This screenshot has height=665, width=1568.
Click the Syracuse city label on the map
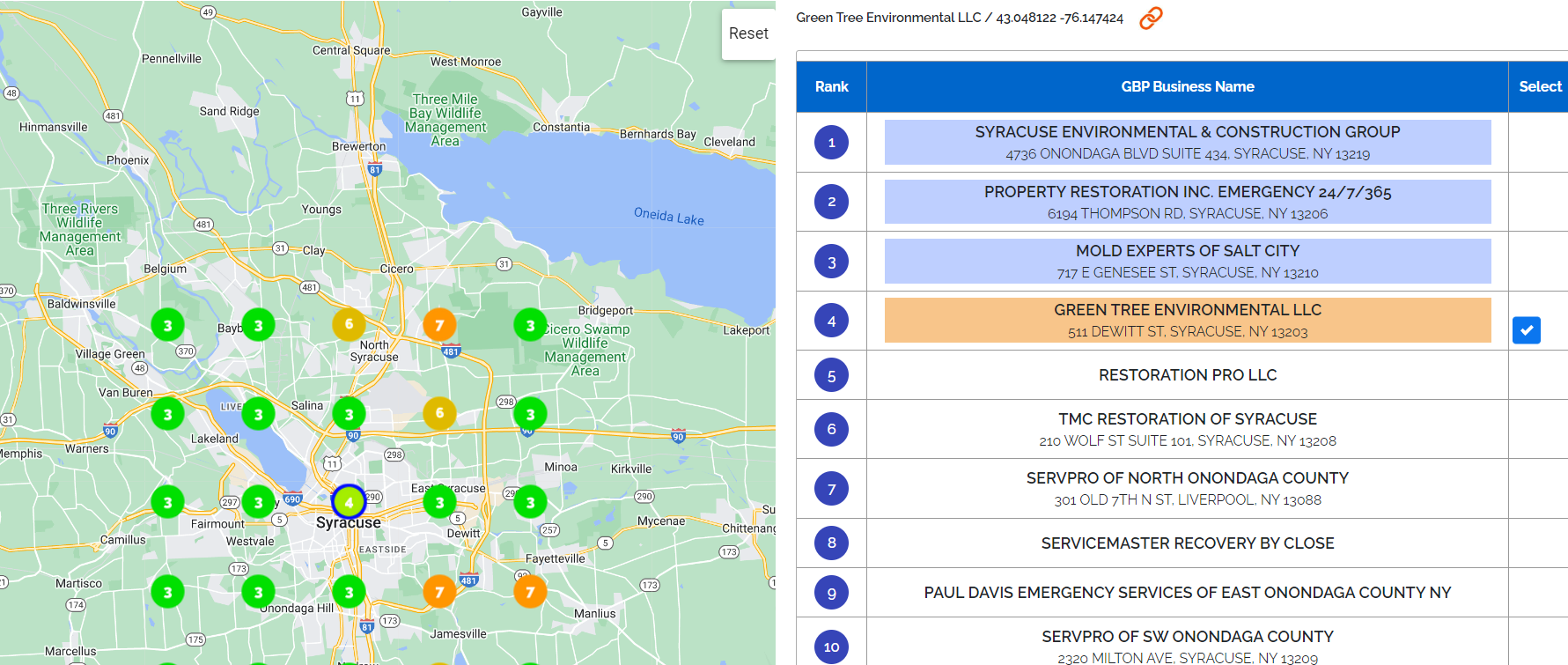coord(349,522)
